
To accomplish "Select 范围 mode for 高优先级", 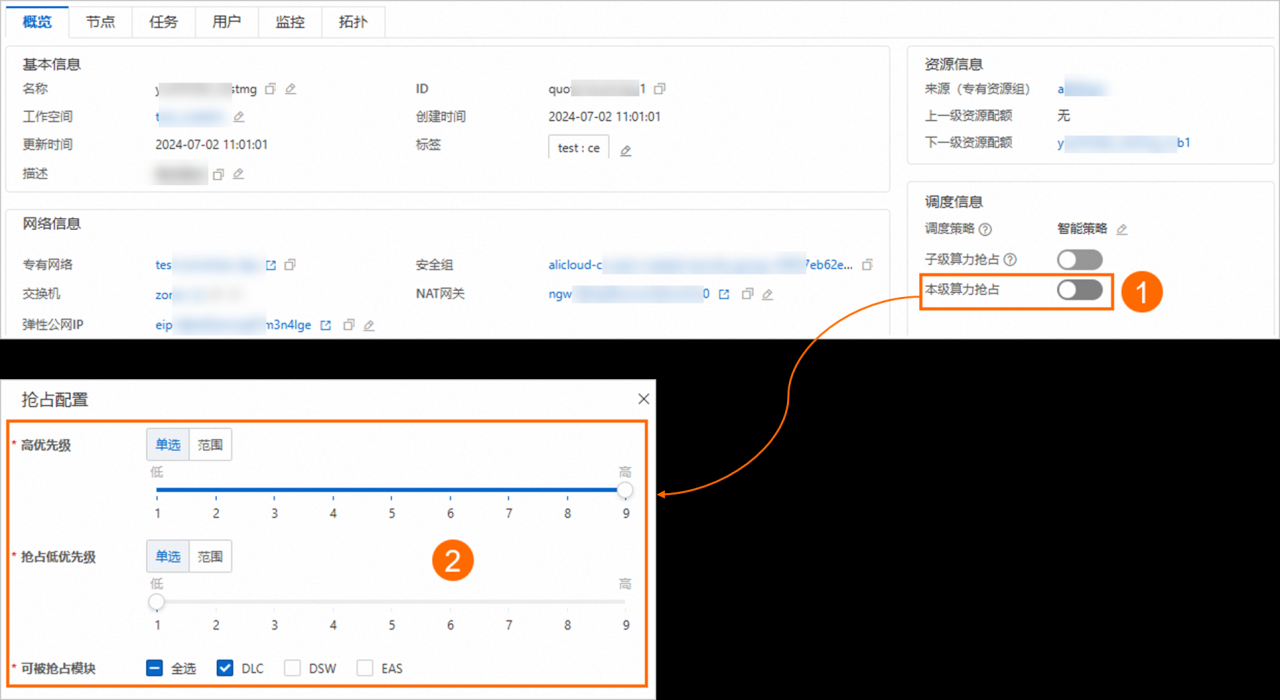I will coord(210,445).
